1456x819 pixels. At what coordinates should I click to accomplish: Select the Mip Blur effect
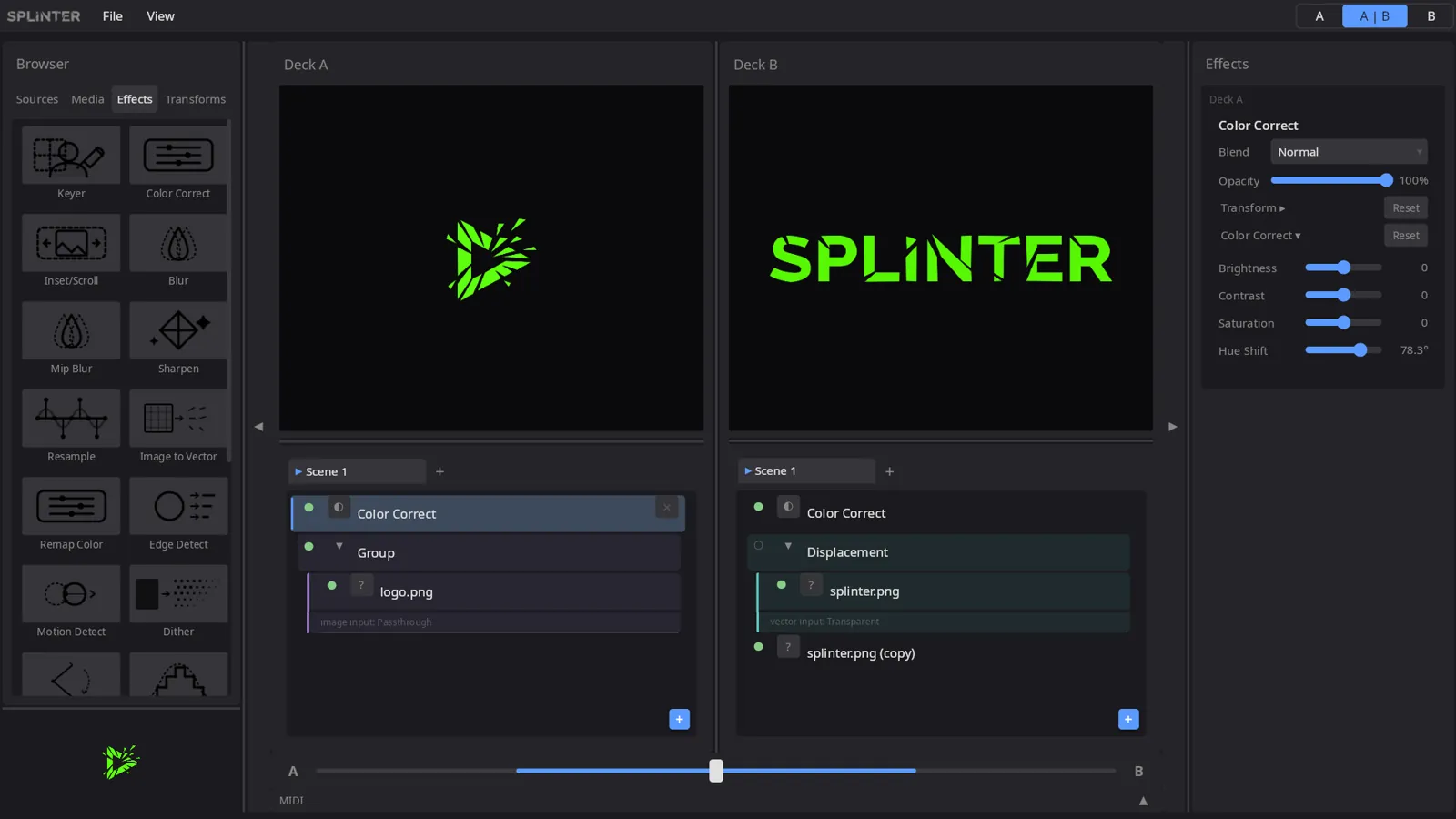click(x=71, y=331)
